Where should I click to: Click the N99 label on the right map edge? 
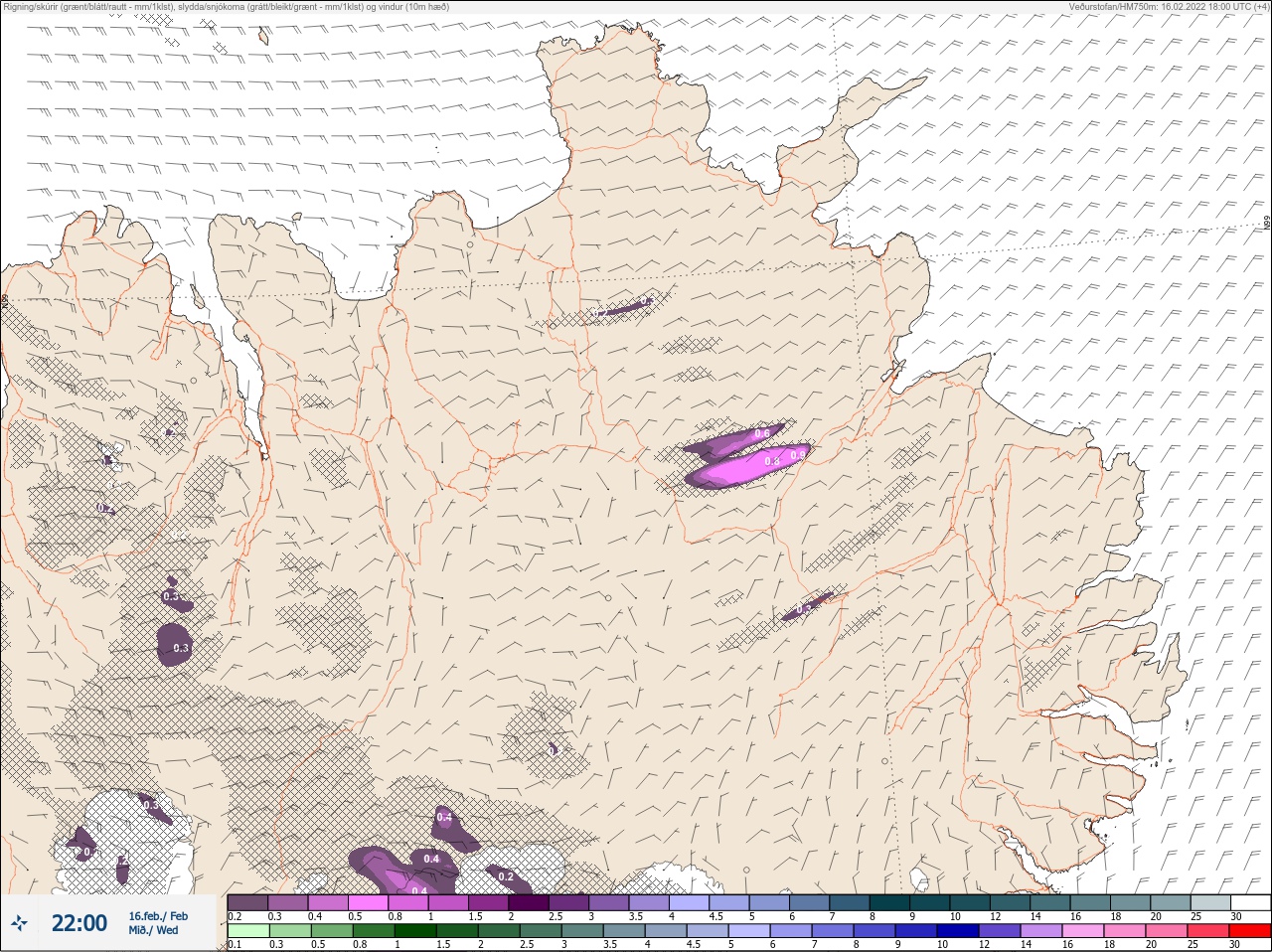[1267, 224]
